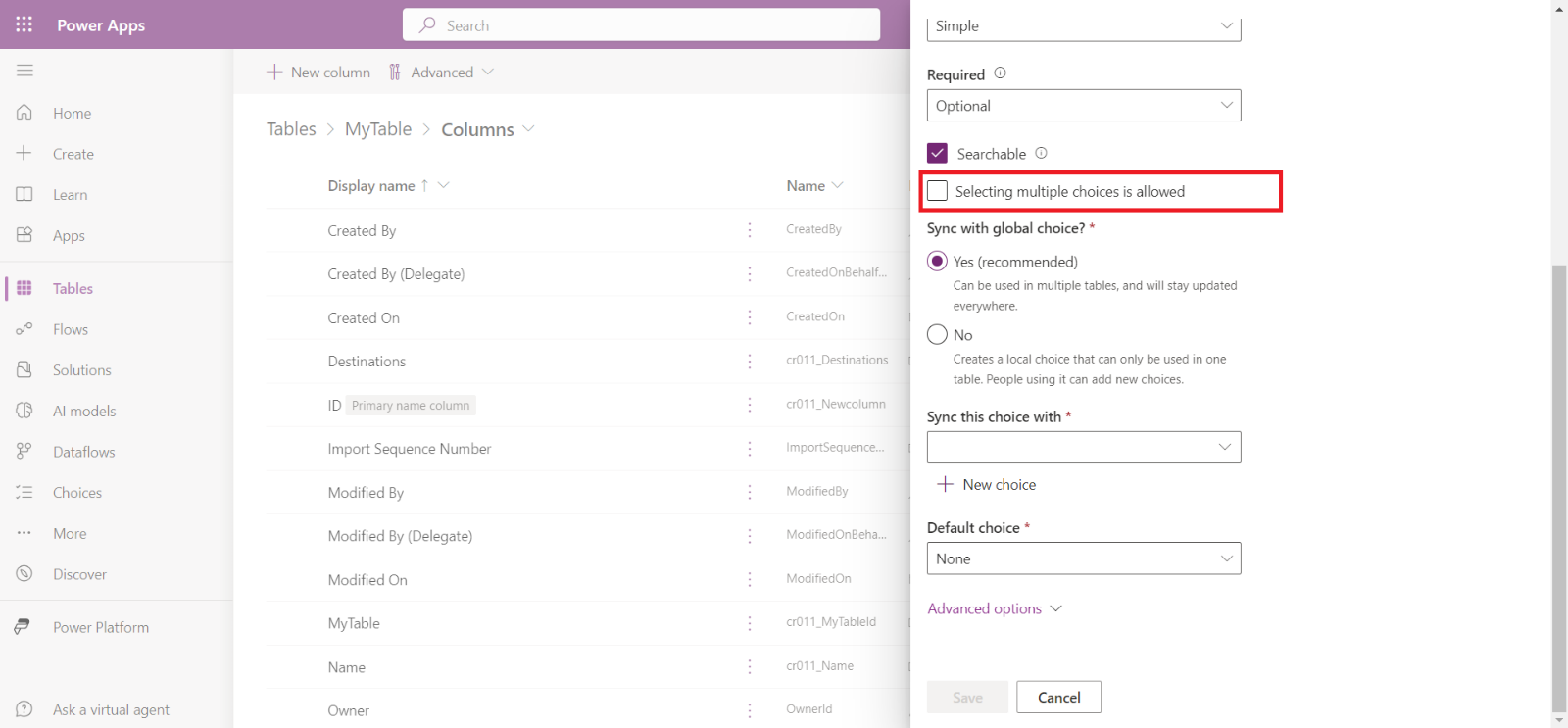This screenshot has width=1568, height=728.
Task: Enable Selecting multiple choices is allowed
Action: (937, 191)
